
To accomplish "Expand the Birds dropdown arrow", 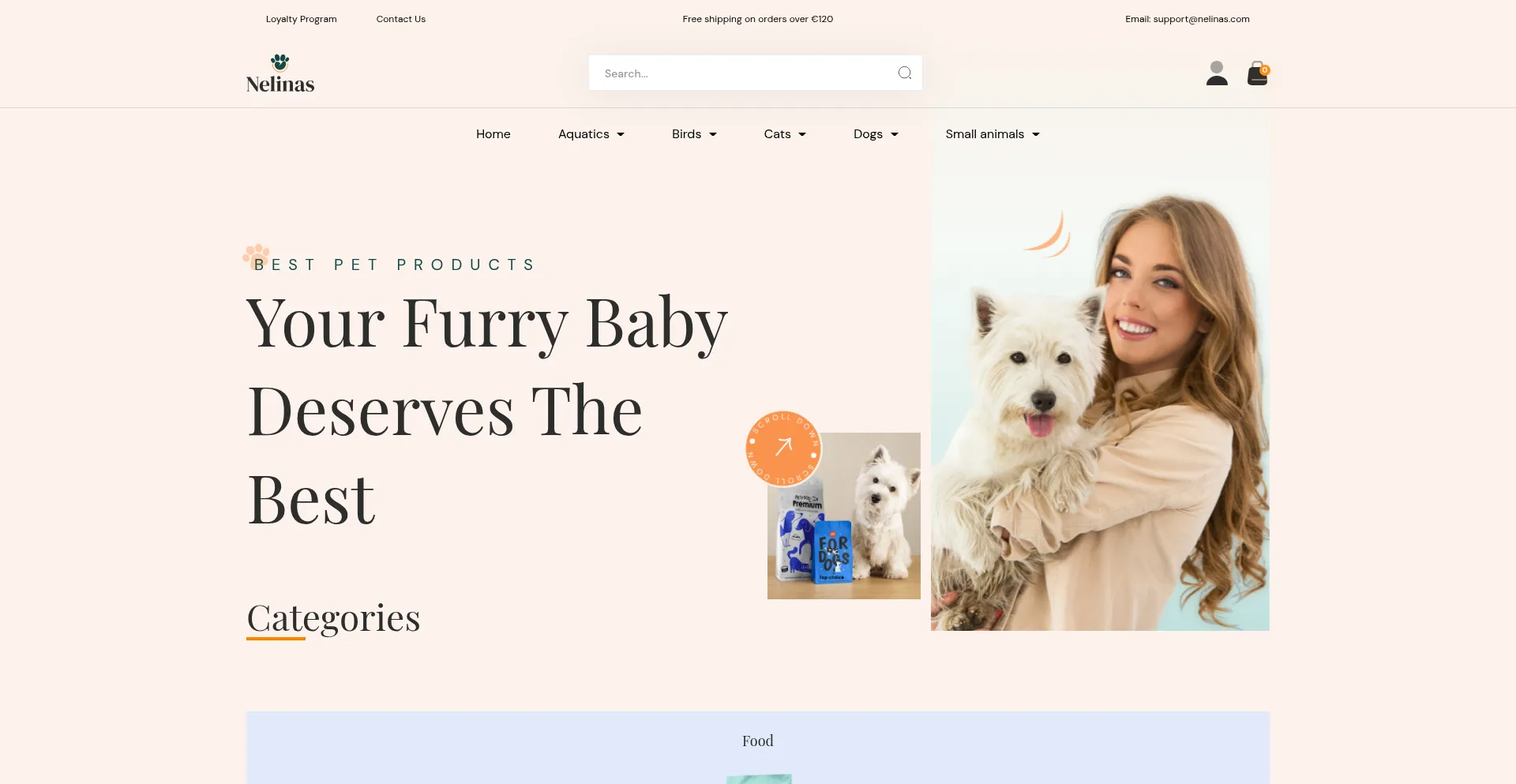I will [x=713, y=134].
